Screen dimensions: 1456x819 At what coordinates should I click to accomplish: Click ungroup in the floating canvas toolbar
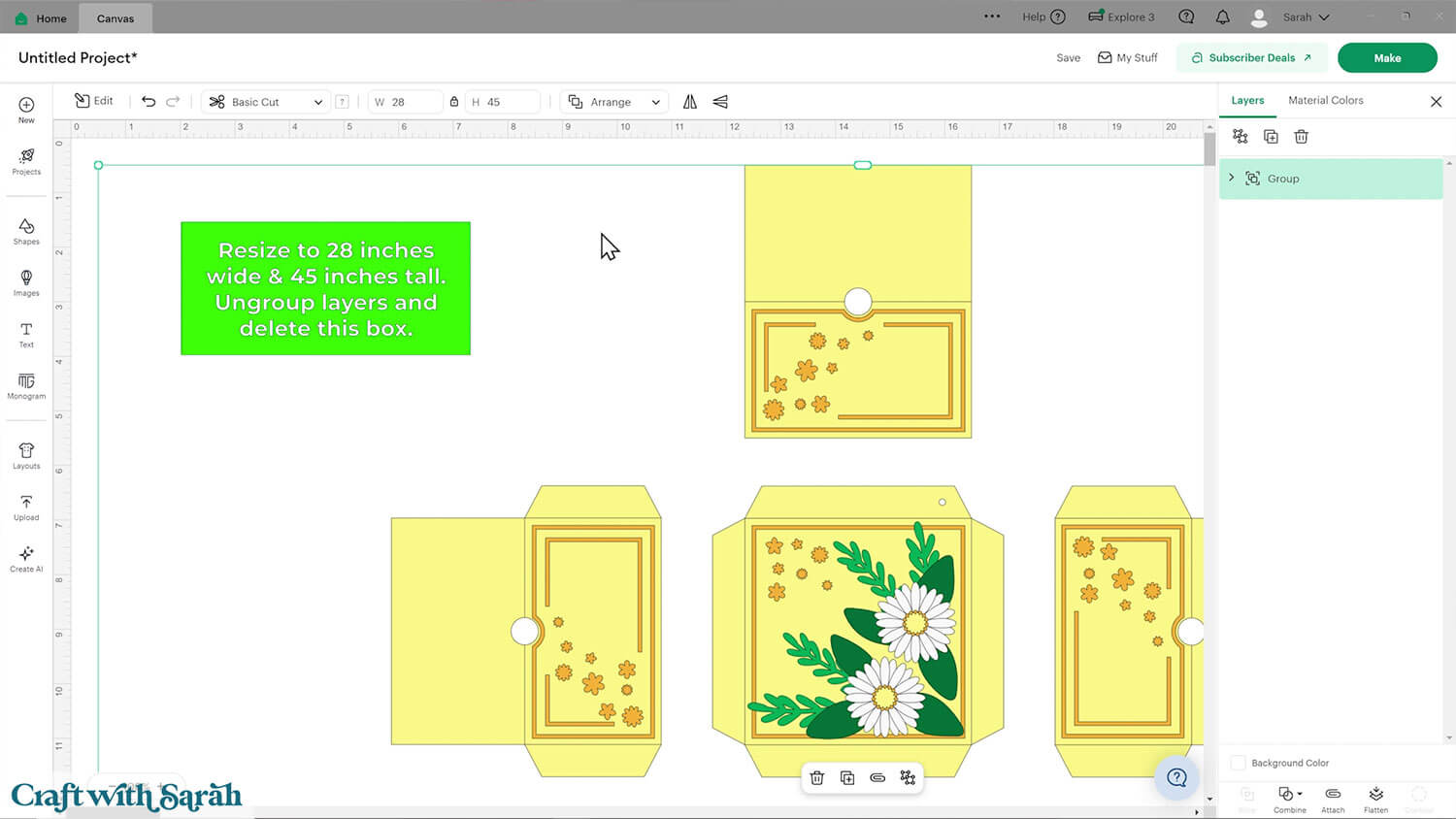click(x=908, y=777)
